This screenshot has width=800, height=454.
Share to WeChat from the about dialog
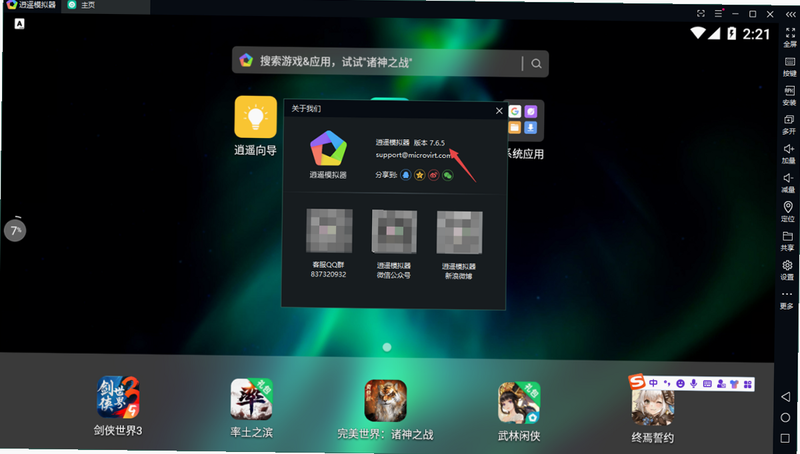(x=447, y=175)
